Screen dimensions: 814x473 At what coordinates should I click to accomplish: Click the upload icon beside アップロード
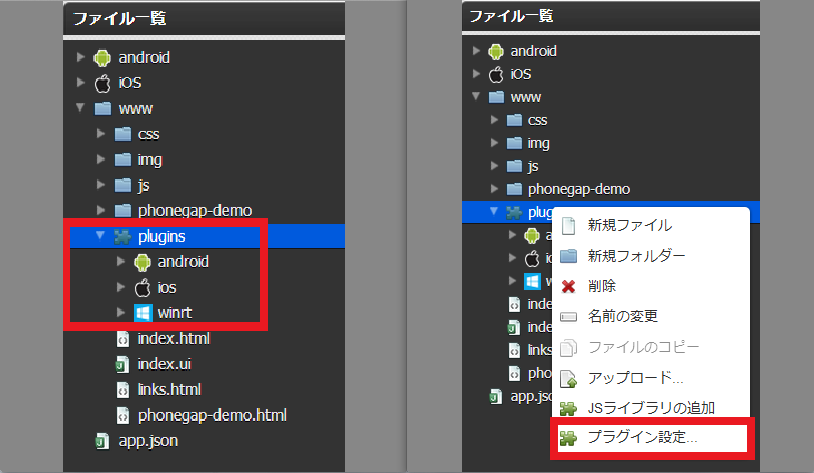click(x=569, y=378)
